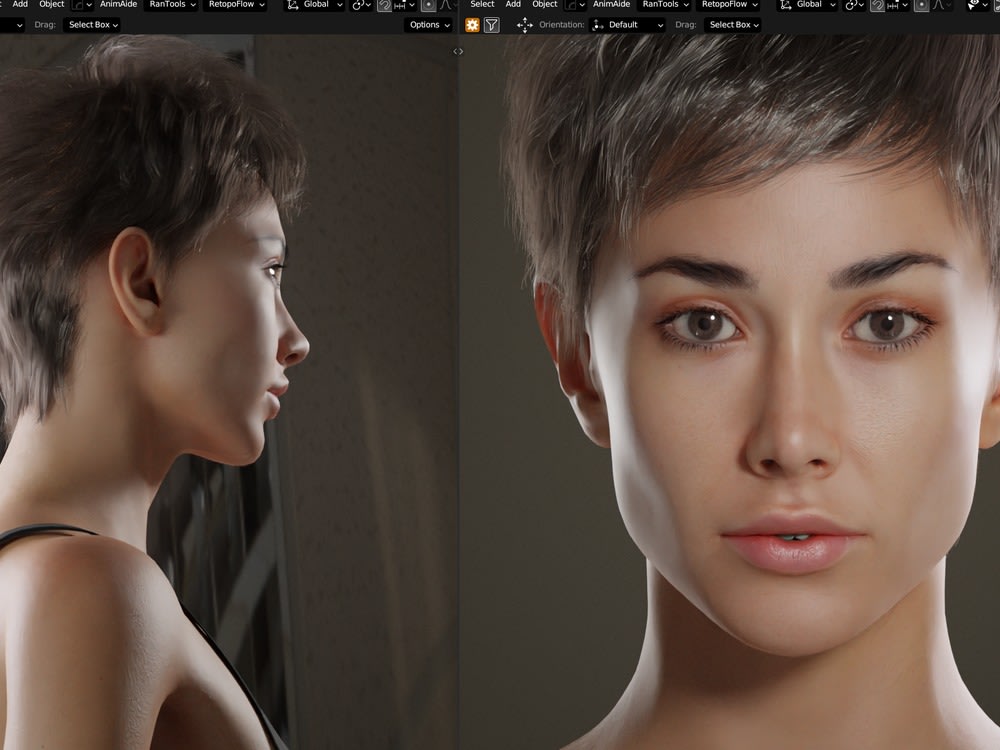Toggle the snapping magnet in left viewport header
The height and width of the screenshot is (750, 1000).
(x=385, y=5)
